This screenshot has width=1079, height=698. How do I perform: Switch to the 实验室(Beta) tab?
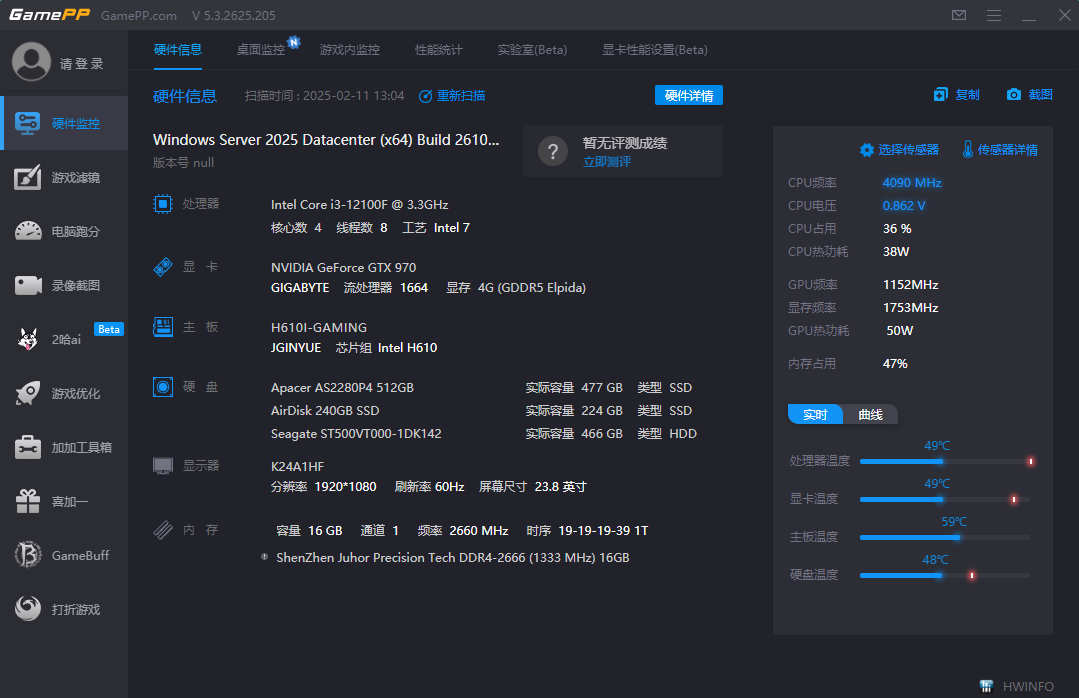(532, 50)
